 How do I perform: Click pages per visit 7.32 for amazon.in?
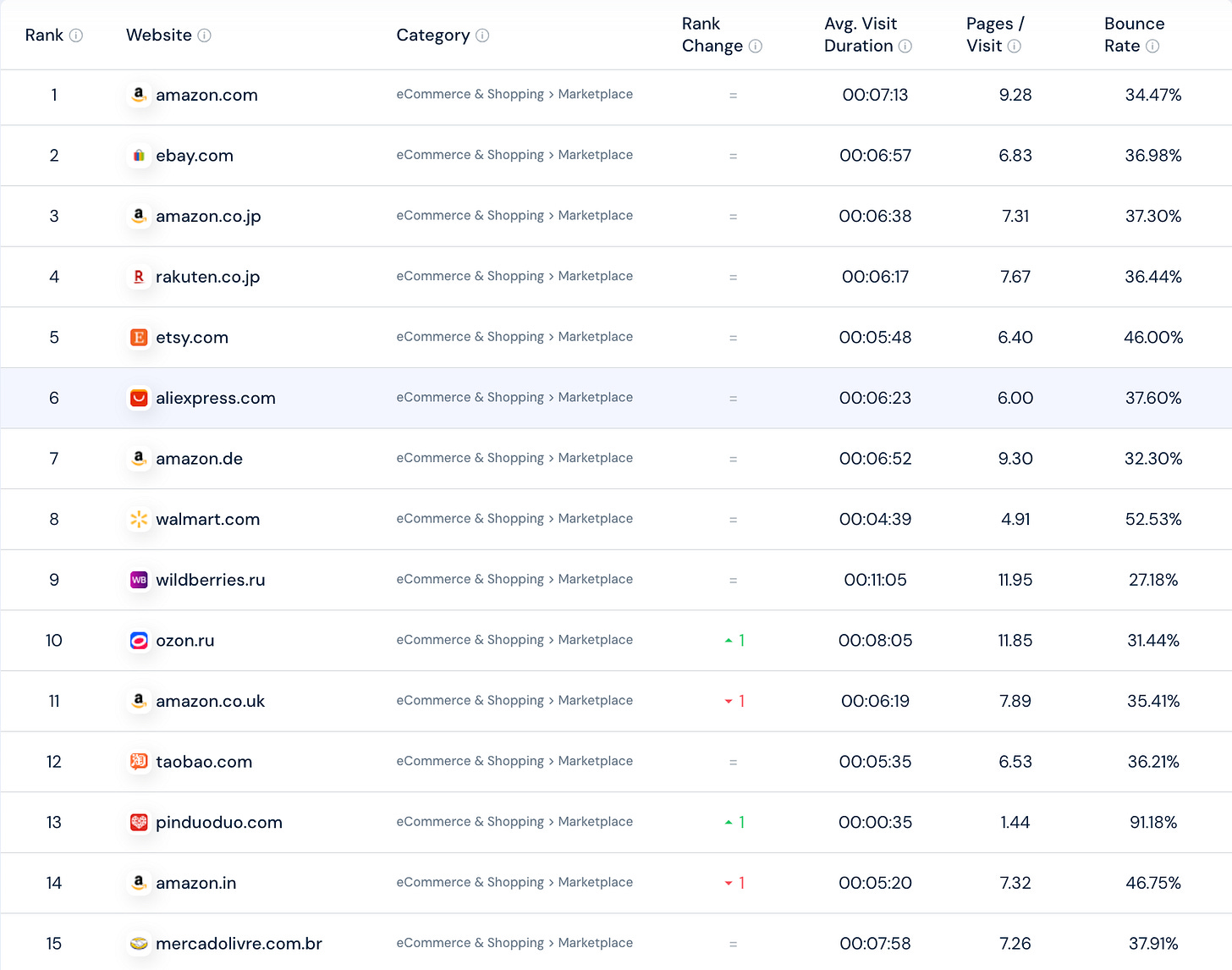[1015, 883]
